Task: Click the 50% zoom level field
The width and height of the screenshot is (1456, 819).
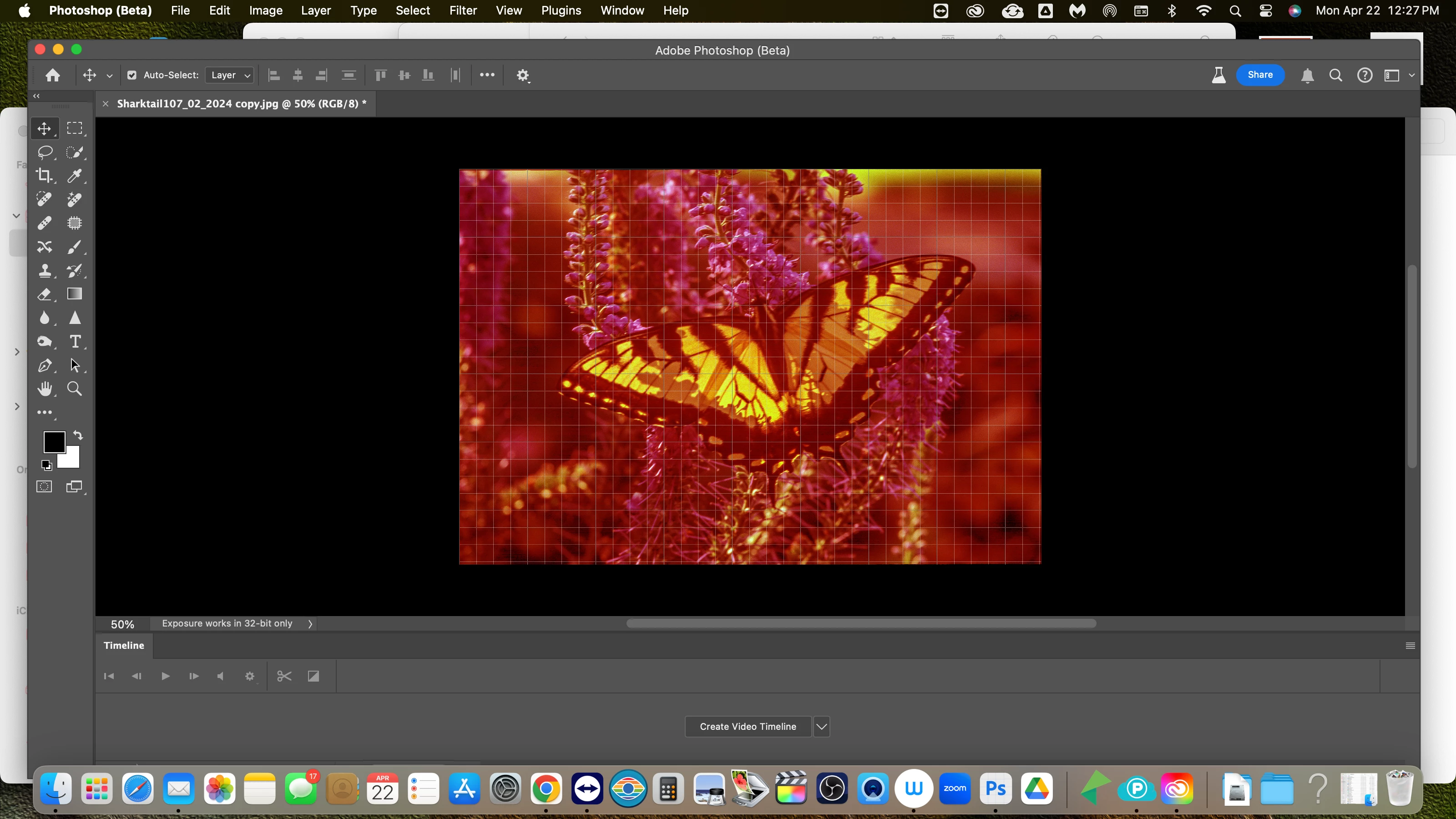Action: click(x=122, y=624)
